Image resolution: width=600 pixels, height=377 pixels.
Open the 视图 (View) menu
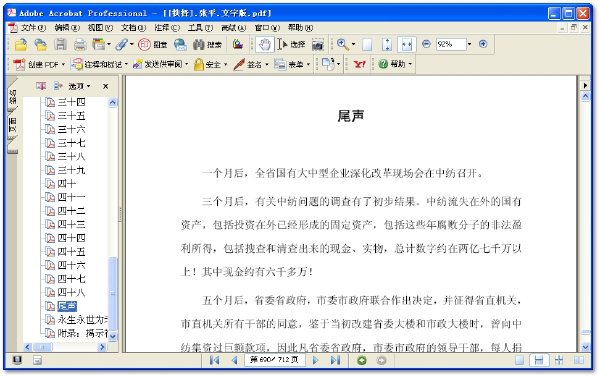point(100,28)
